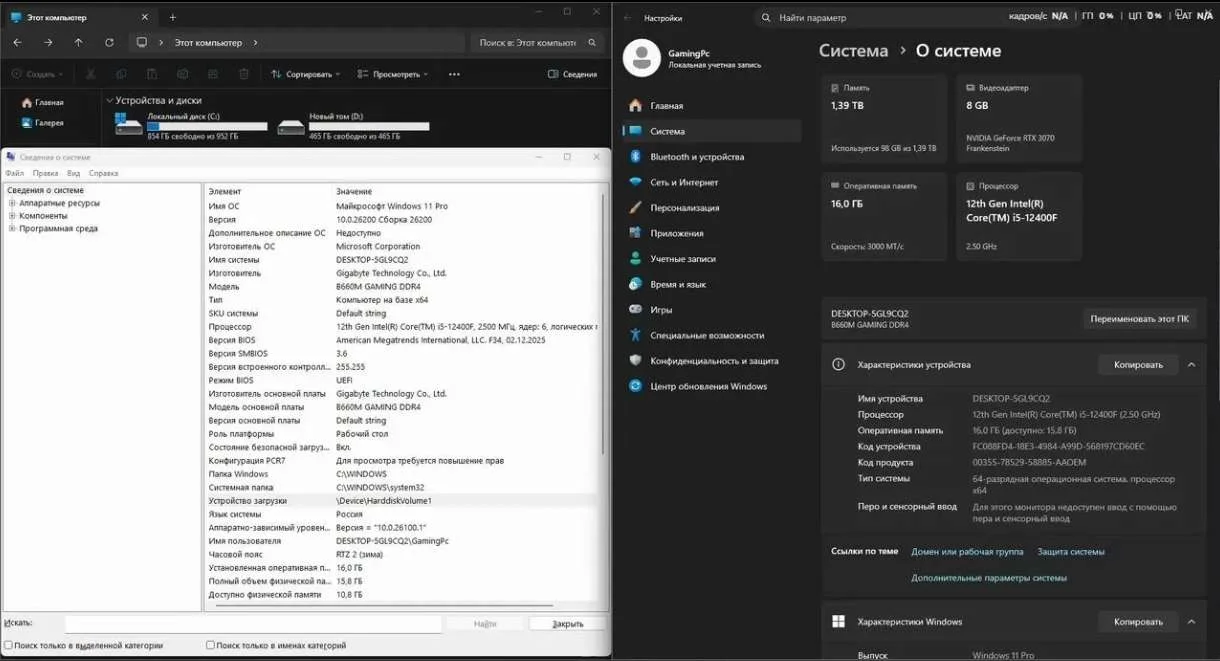Viewport: 1220px width, 661px height.
Task: Click Система breadcrumb in Settings
Action: tap(853, 51)
